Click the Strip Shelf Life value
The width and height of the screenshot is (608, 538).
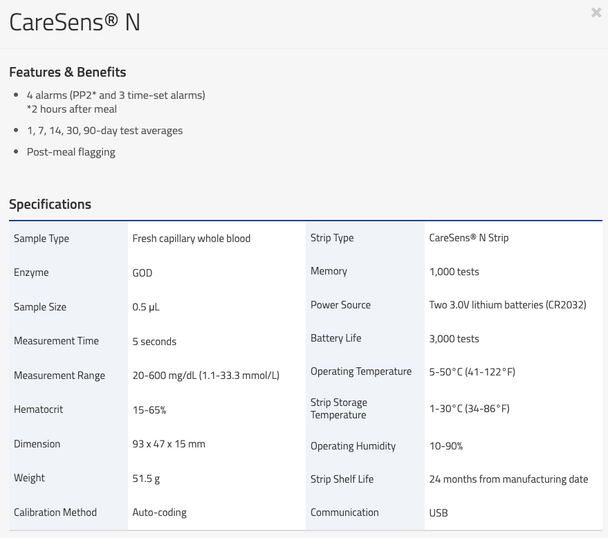coord(508,479)
